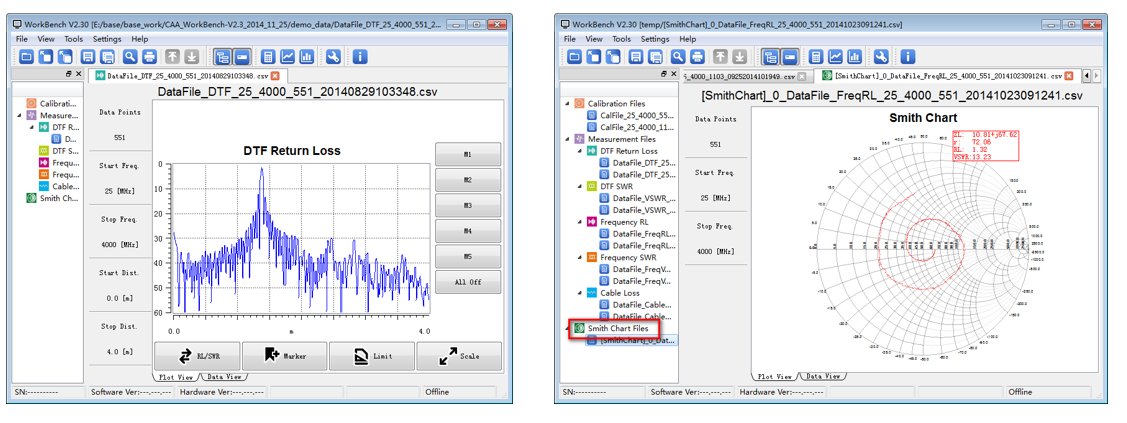This screenshot has height=423, width=1127.
Task: Collapse Cable Loss node in Smith Chart window
Action: [x=579, y=293]
